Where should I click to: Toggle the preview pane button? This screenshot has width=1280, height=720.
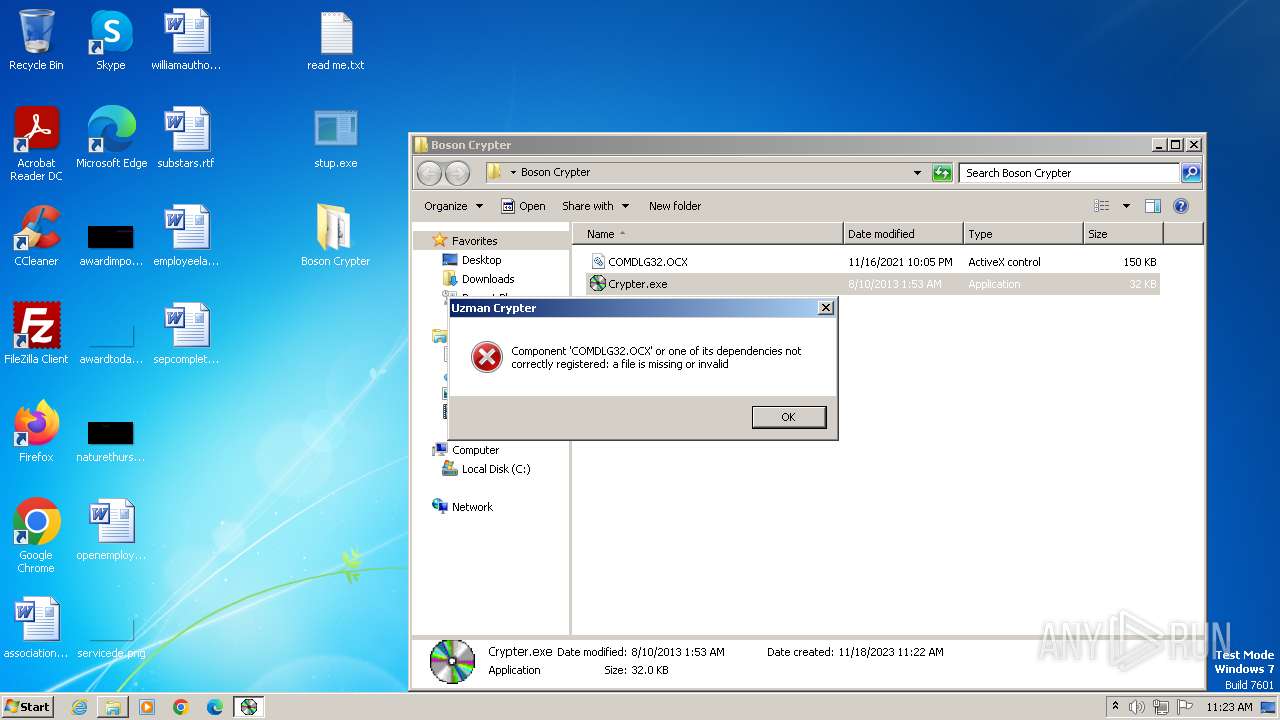click(x=1152, y=206)
